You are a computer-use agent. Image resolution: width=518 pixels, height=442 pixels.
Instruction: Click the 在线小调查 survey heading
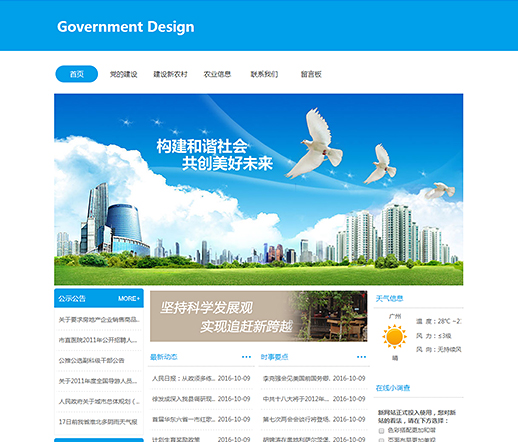(393, 388)
